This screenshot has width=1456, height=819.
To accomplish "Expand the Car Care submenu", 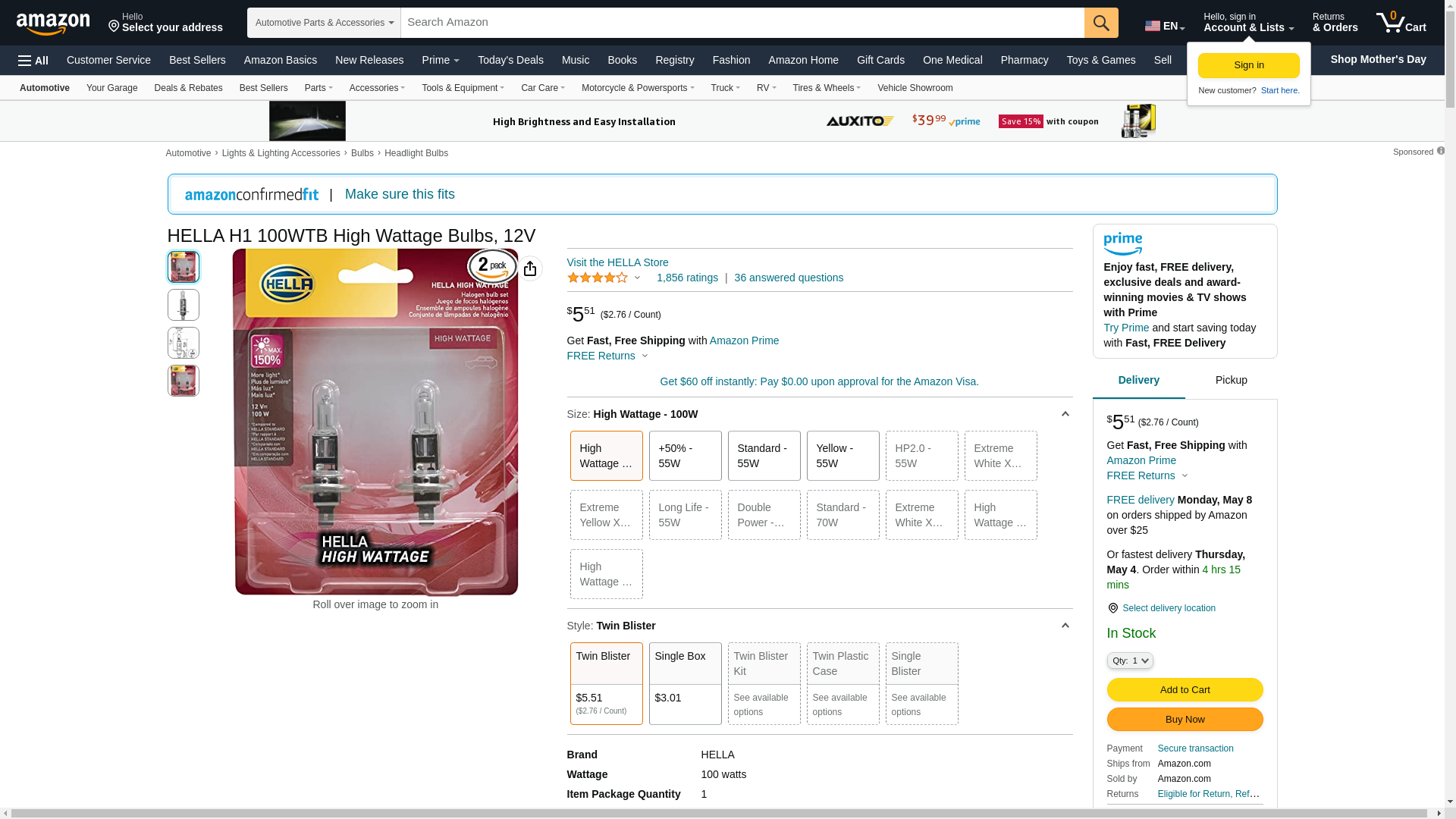I will [543, 88].
